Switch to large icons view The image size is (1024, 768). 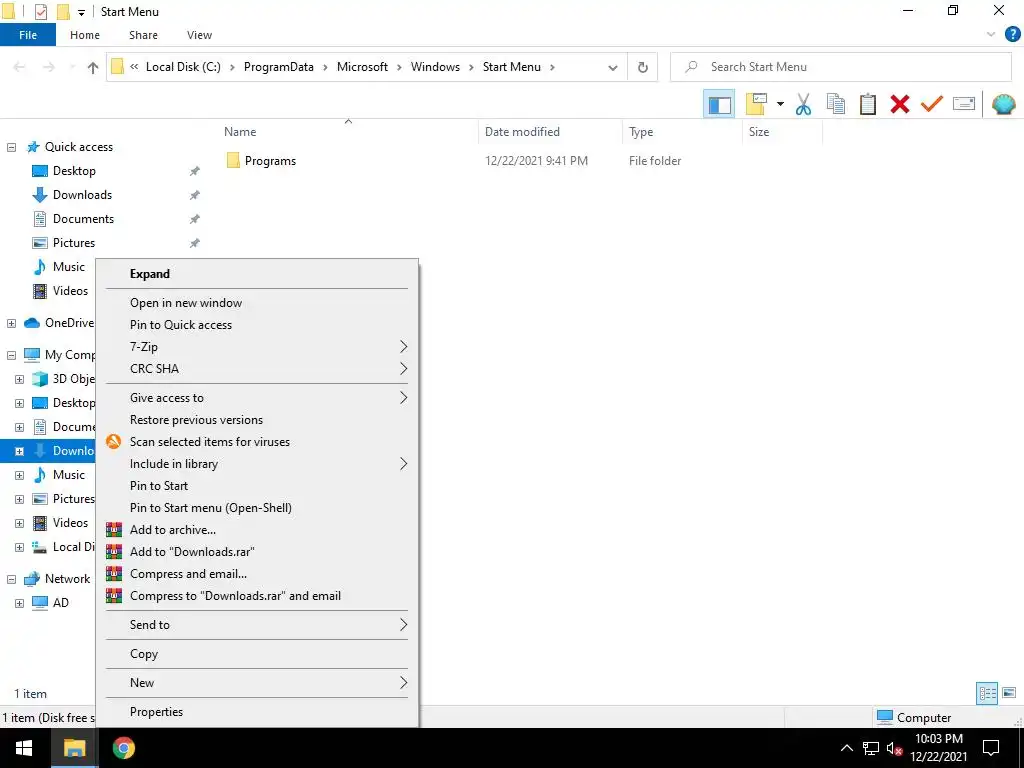click(1009, 693)
